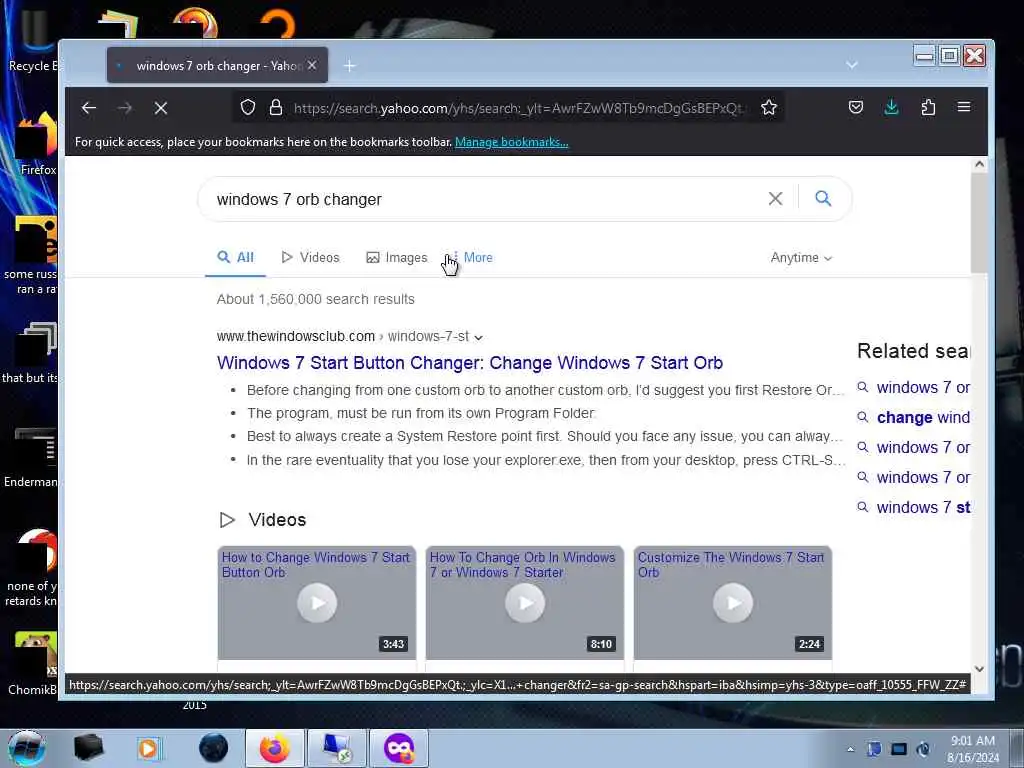Expand the thewindowsclub.com result options arrow
The image size is (1024, 768).
coord(479,338)
